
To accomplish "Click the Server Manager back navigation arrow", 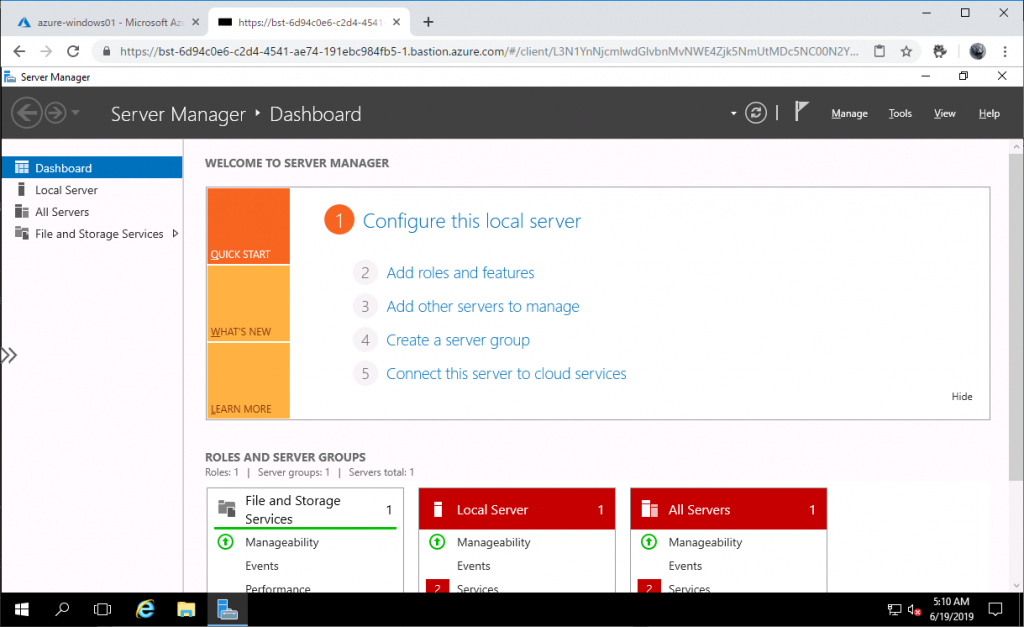I will coord(27,113).
